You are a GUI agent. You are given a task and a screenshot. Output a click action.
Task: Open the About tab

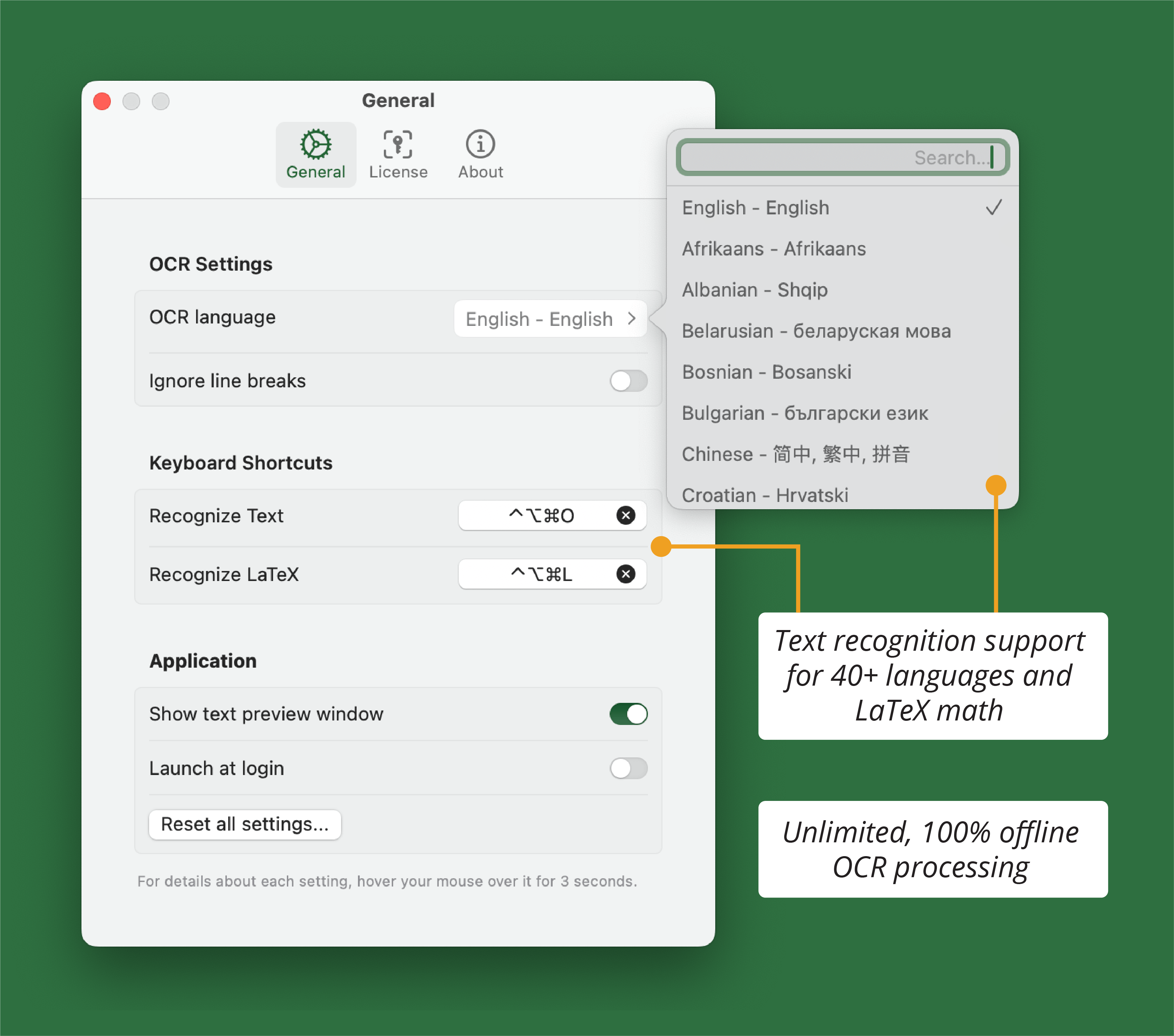pyautogui.click(x=479, y=153)
